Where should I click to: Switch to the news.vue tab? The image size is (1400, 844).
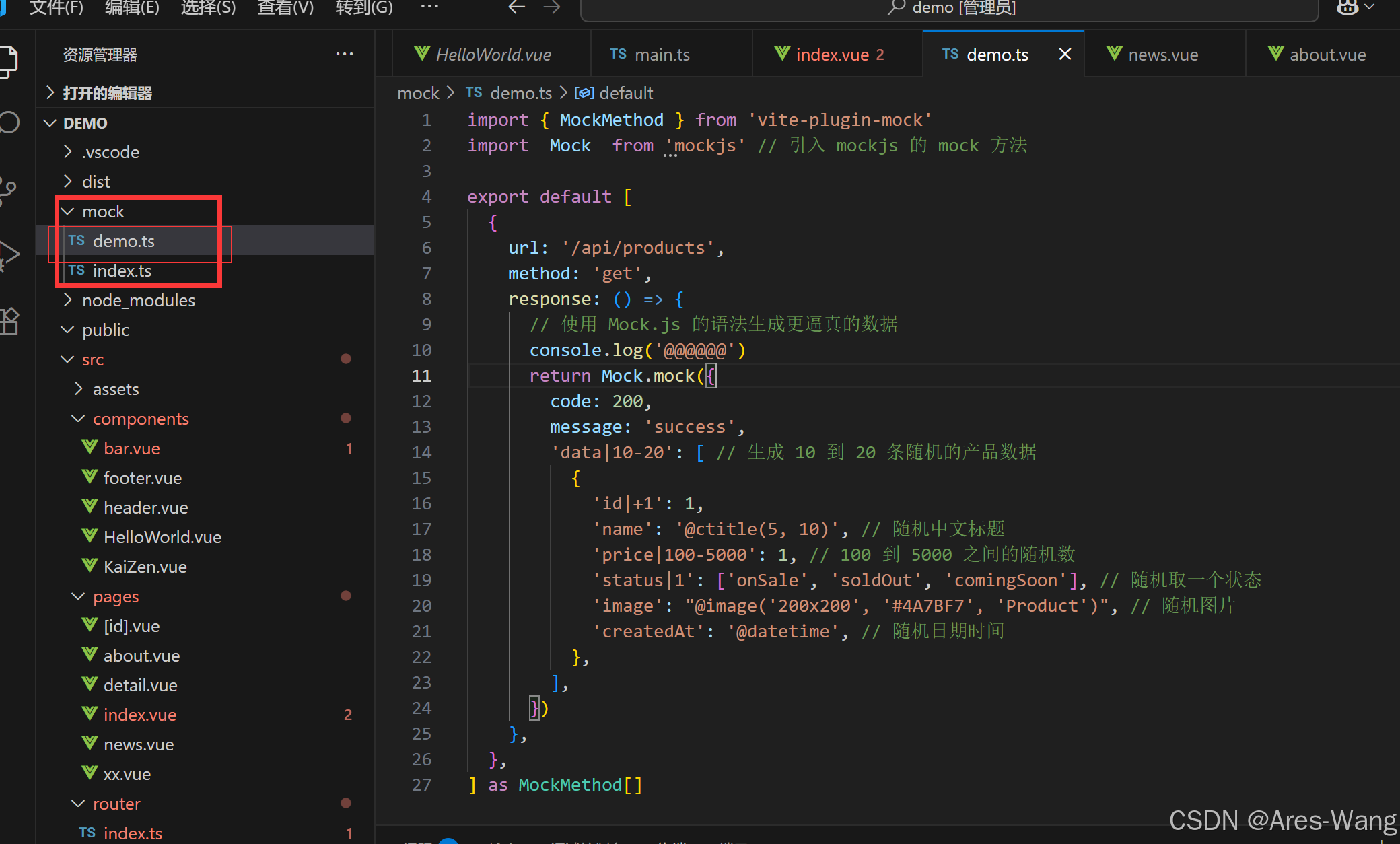[x=1164, y=55]
